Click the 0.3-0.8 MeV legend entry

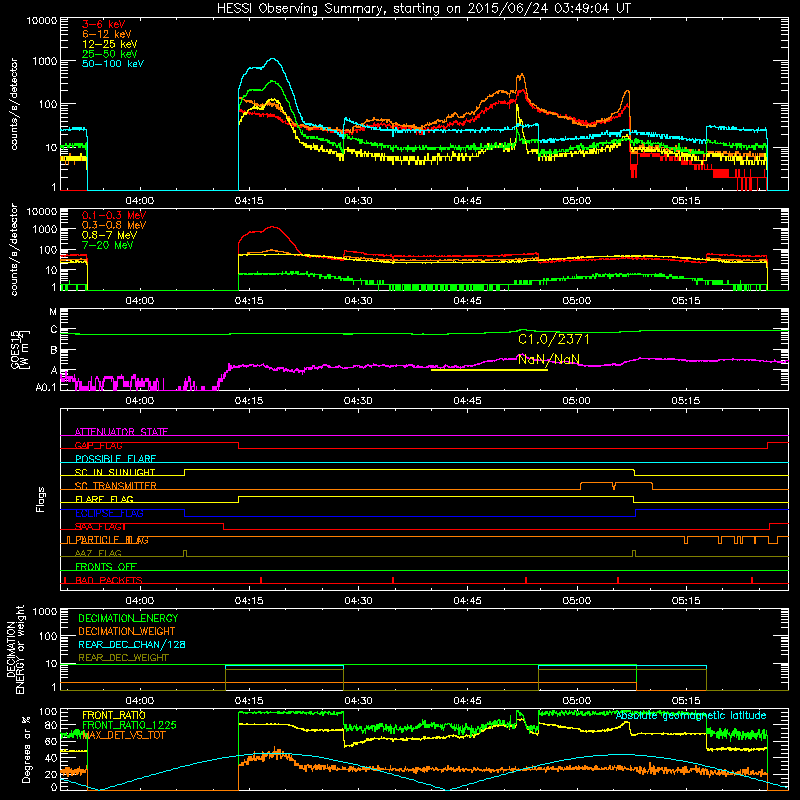click(x=114, y=225)
